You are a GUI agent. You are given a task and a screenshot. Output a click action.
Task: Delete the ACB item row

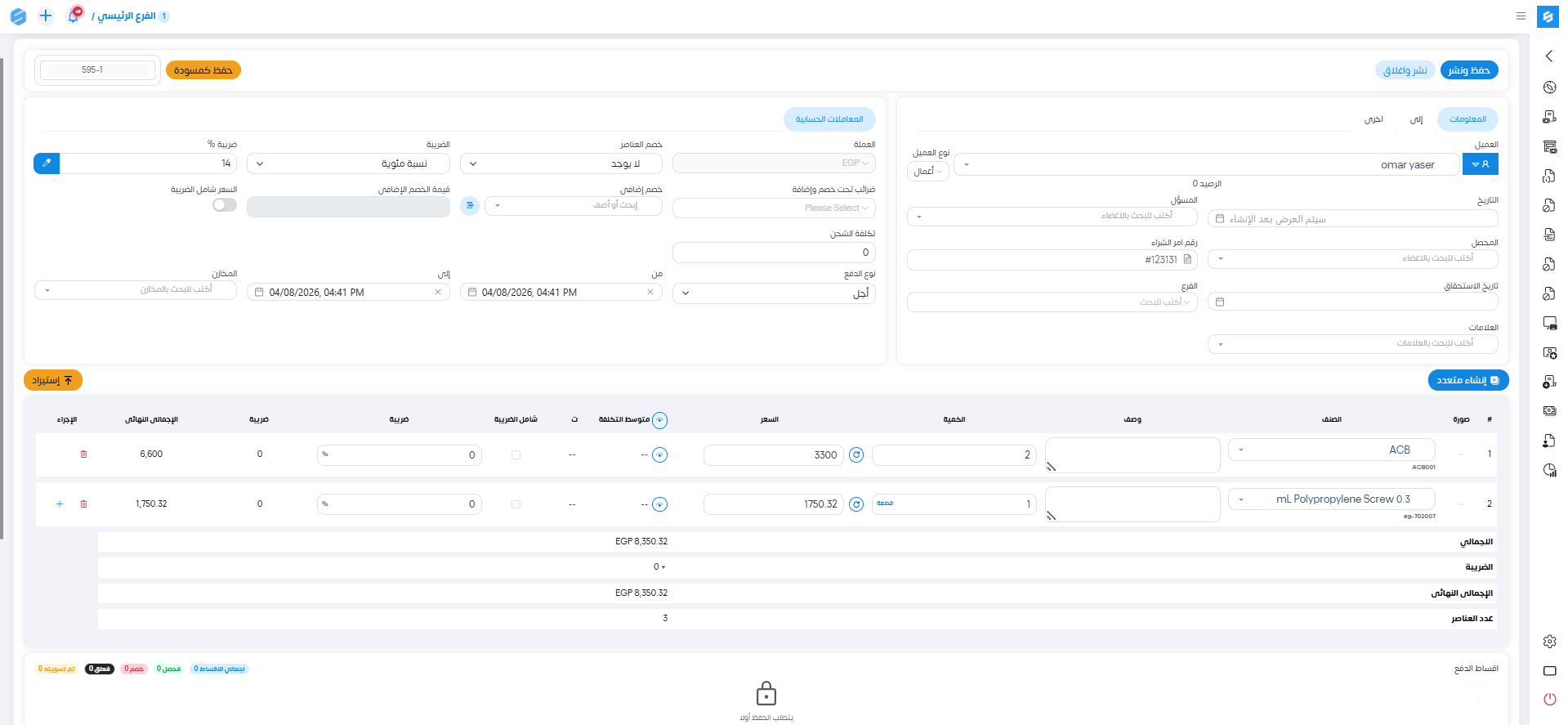(x=83, y=454)
